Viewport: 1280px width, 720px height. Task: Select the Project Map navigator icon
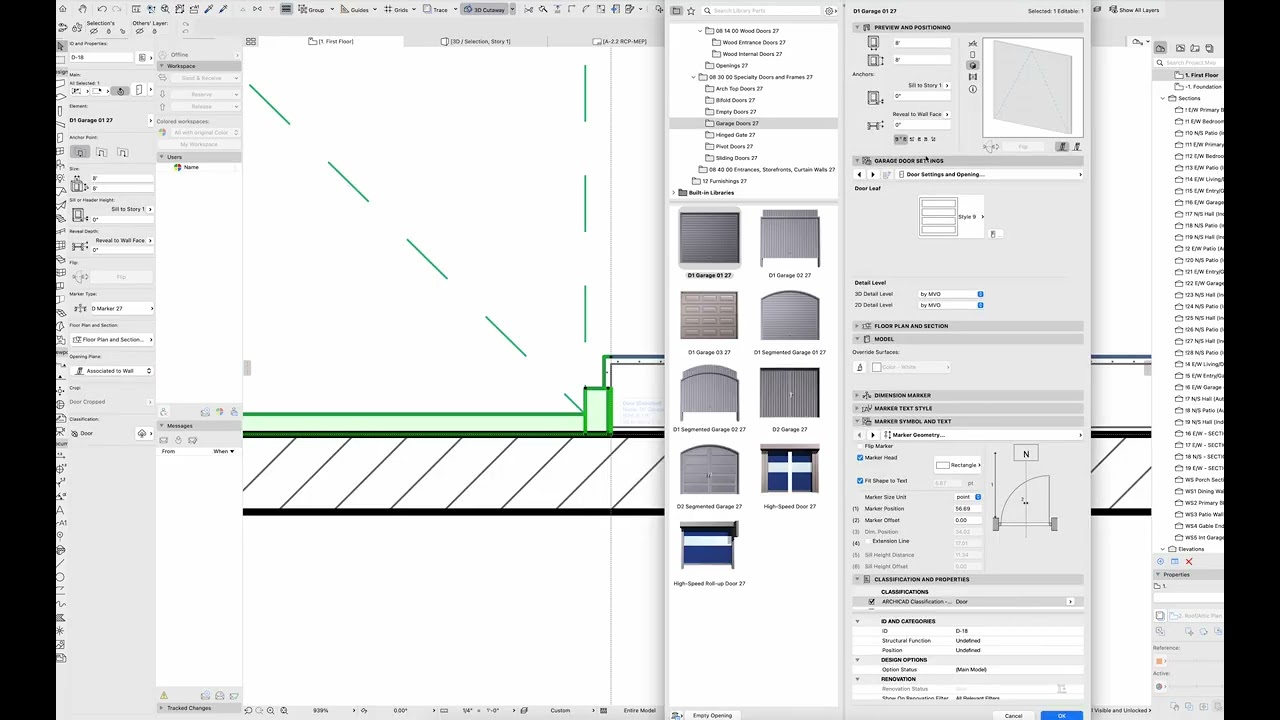point(1161,48)
